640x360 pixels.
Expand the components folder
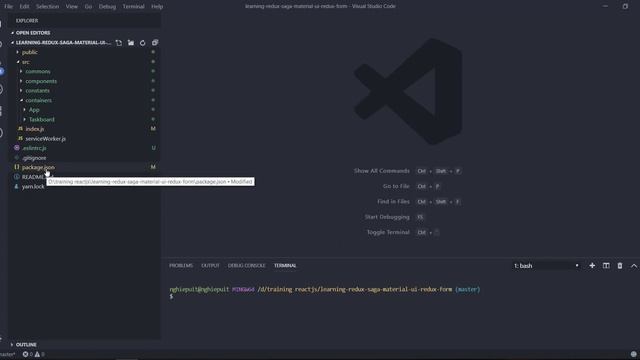click(41, 81)
